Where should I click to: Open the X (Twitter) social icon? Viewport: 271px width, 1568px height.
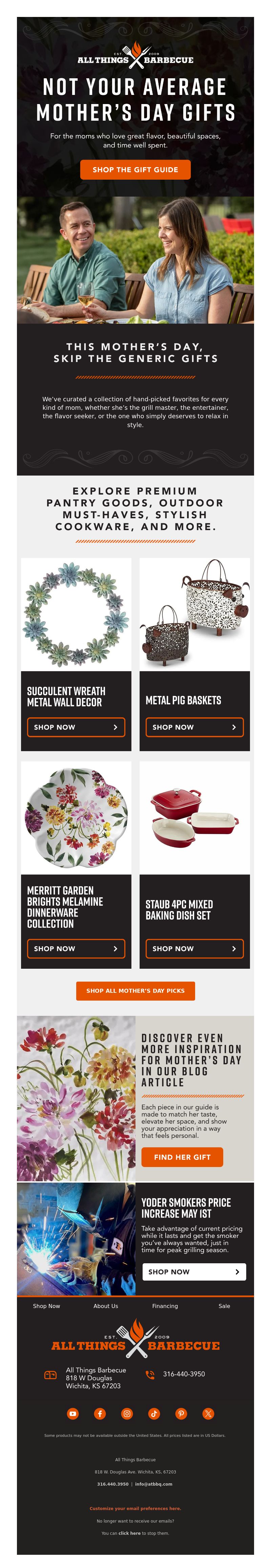click(208, 1414)
